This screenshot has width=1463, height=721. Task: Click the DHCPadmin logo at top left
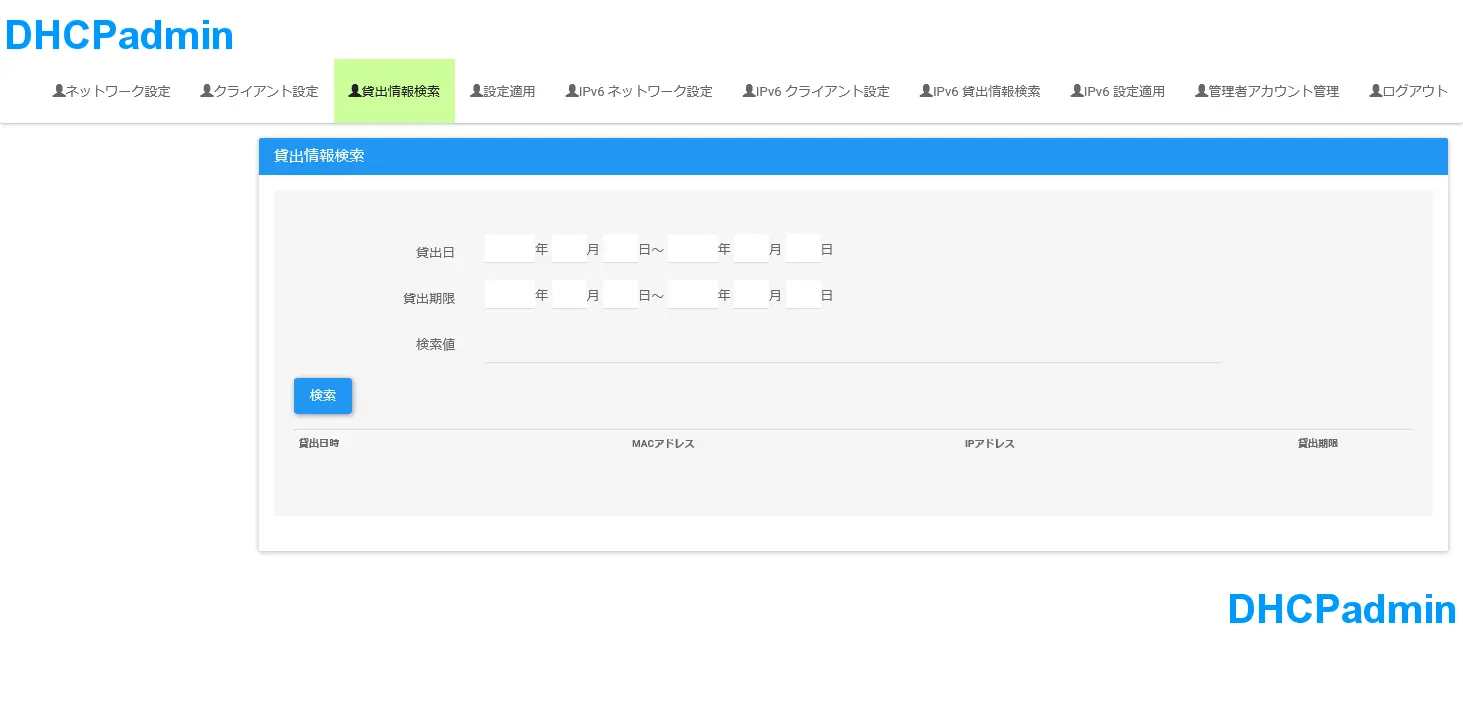click(119, 35)
